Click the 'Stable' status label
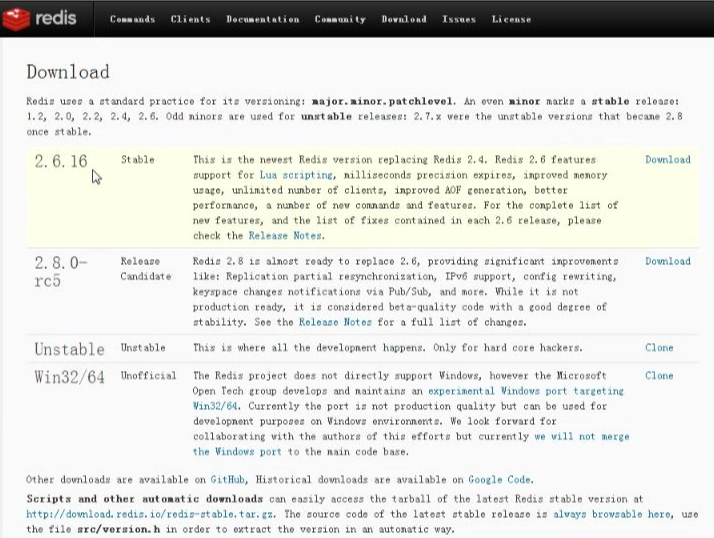This screenshot has width=714, height=538. [x=138, y=159]
